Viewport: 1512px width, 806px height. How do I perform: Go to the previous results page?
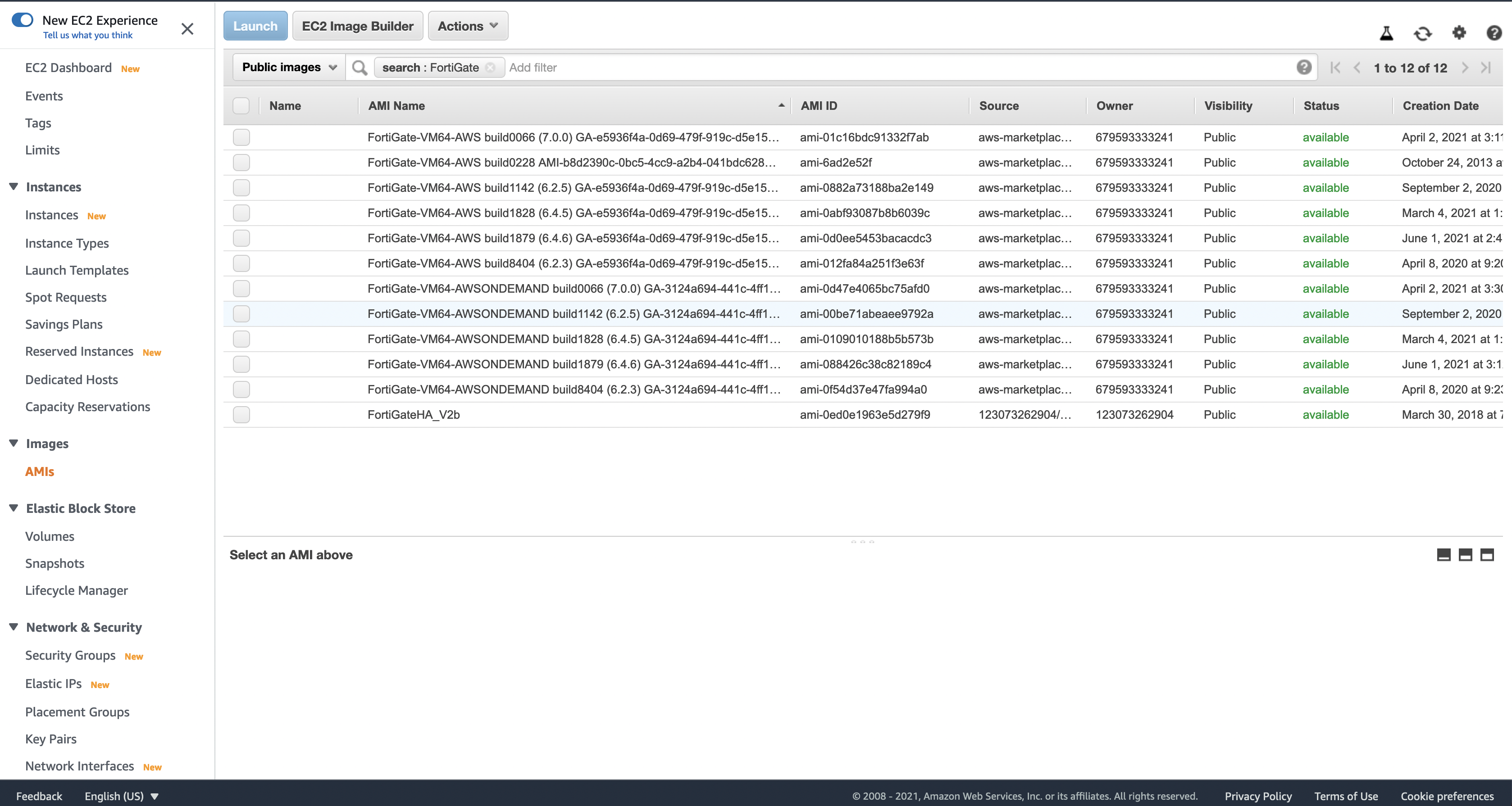click(x=1357, y=68)
